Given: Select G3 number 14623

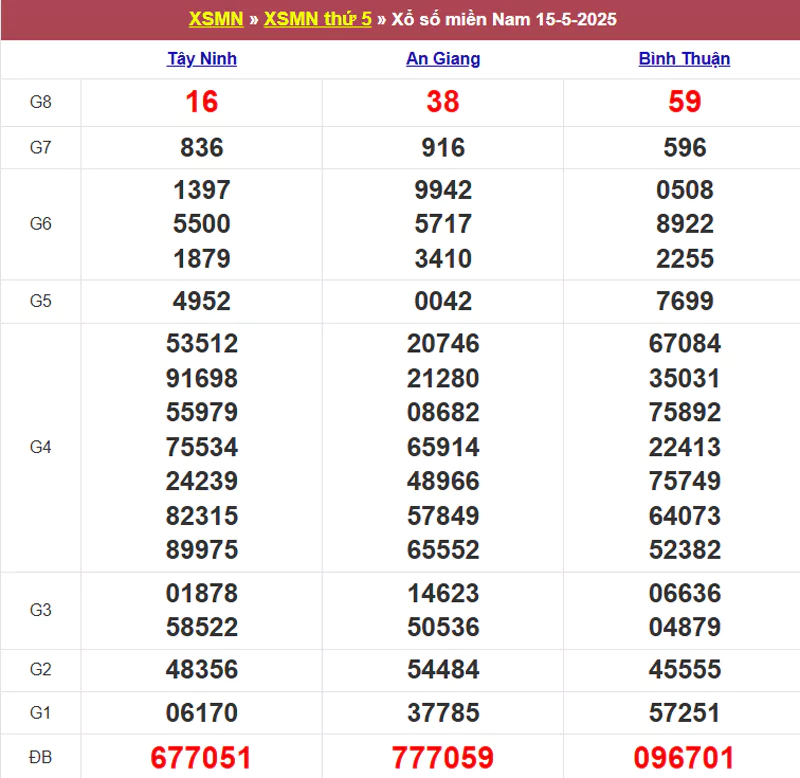Looking at the screenshot, I should pyautogui.click(x=443, y=593).
